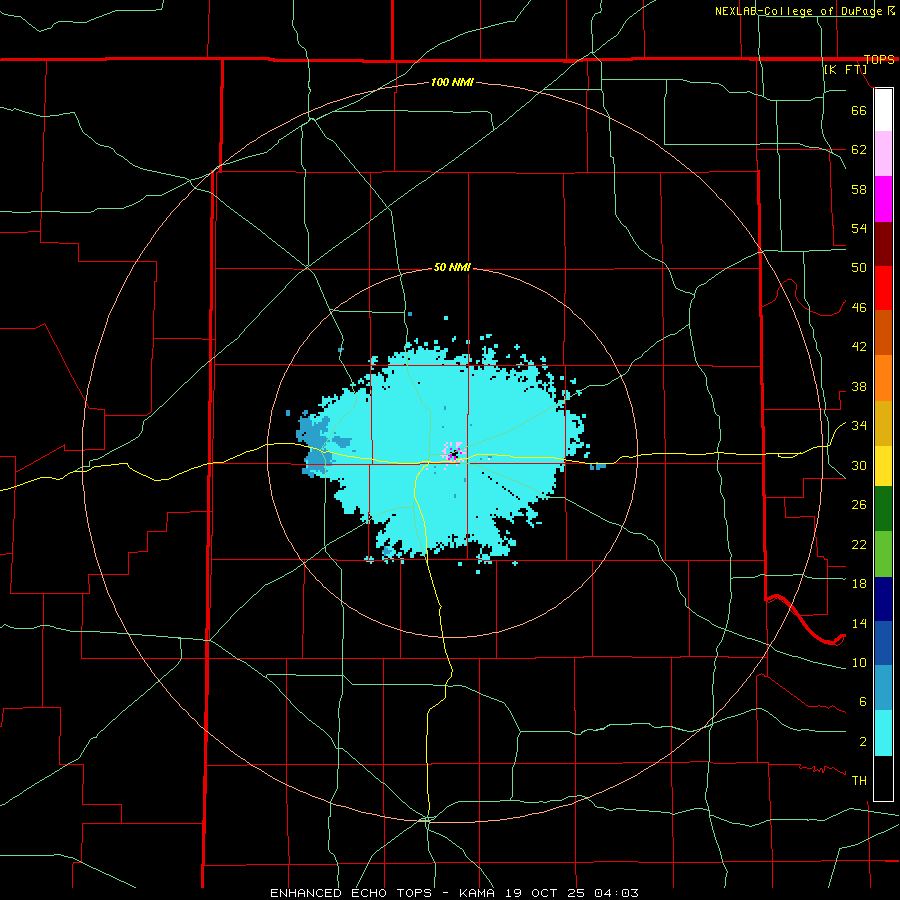Screen dimensions: 900x900
Task: Click the 14 legend value
Action: [859, 623]
